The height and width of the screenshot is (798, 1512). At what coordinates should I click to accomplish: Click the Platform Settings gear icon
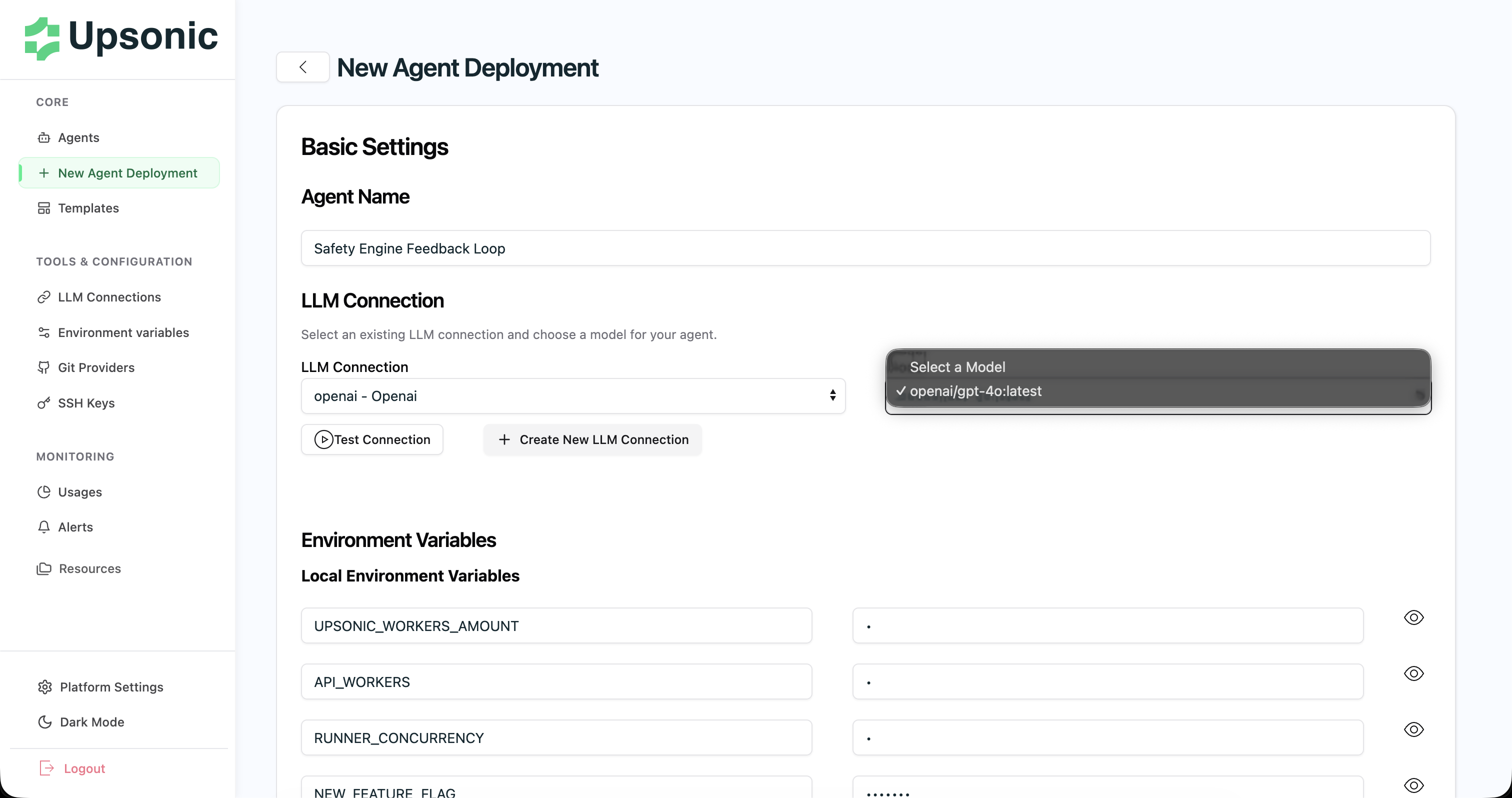click(x=45, y=687)
